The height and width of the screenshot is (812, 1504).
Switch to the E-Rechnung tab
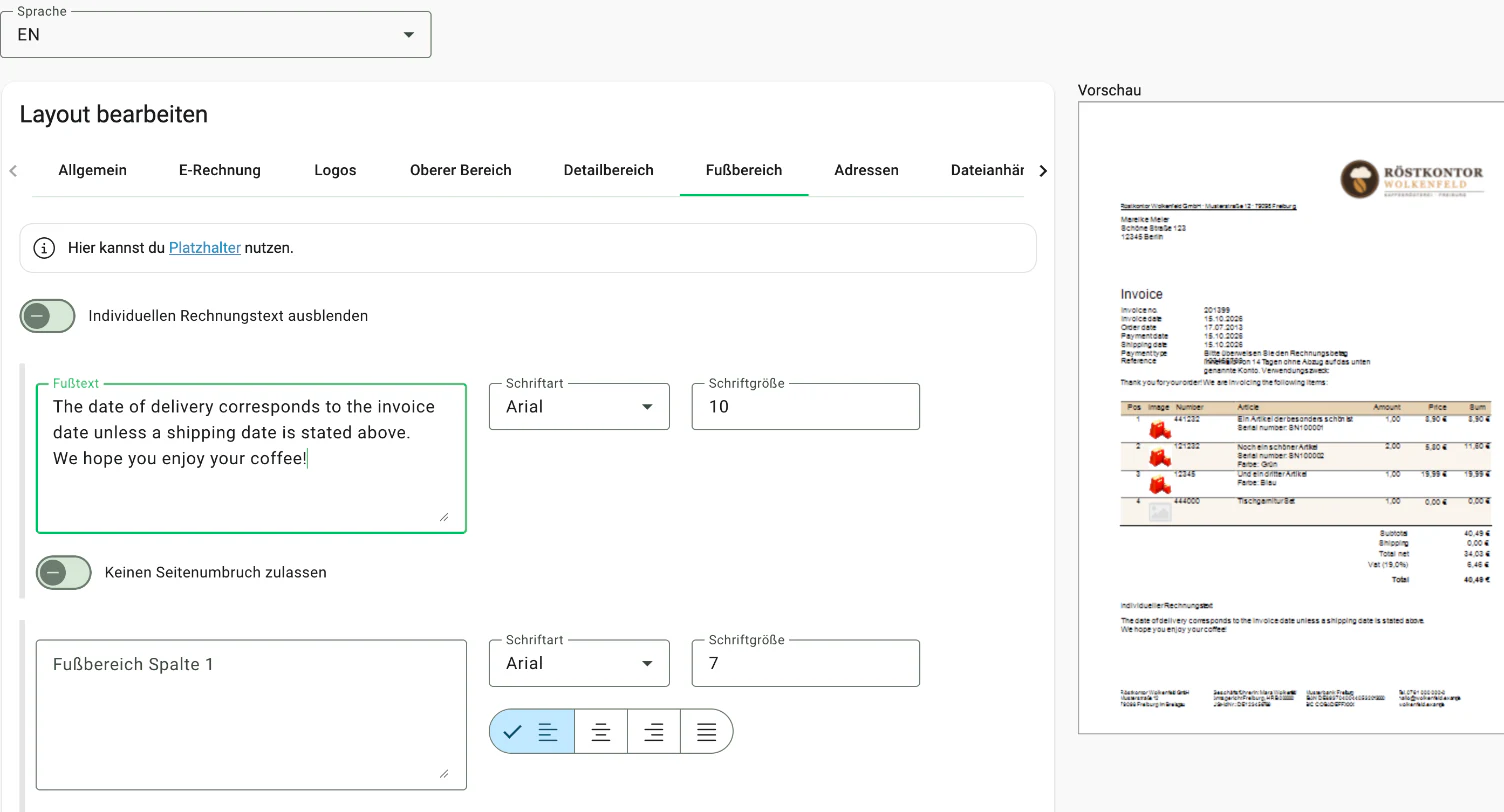pos(220,170)
